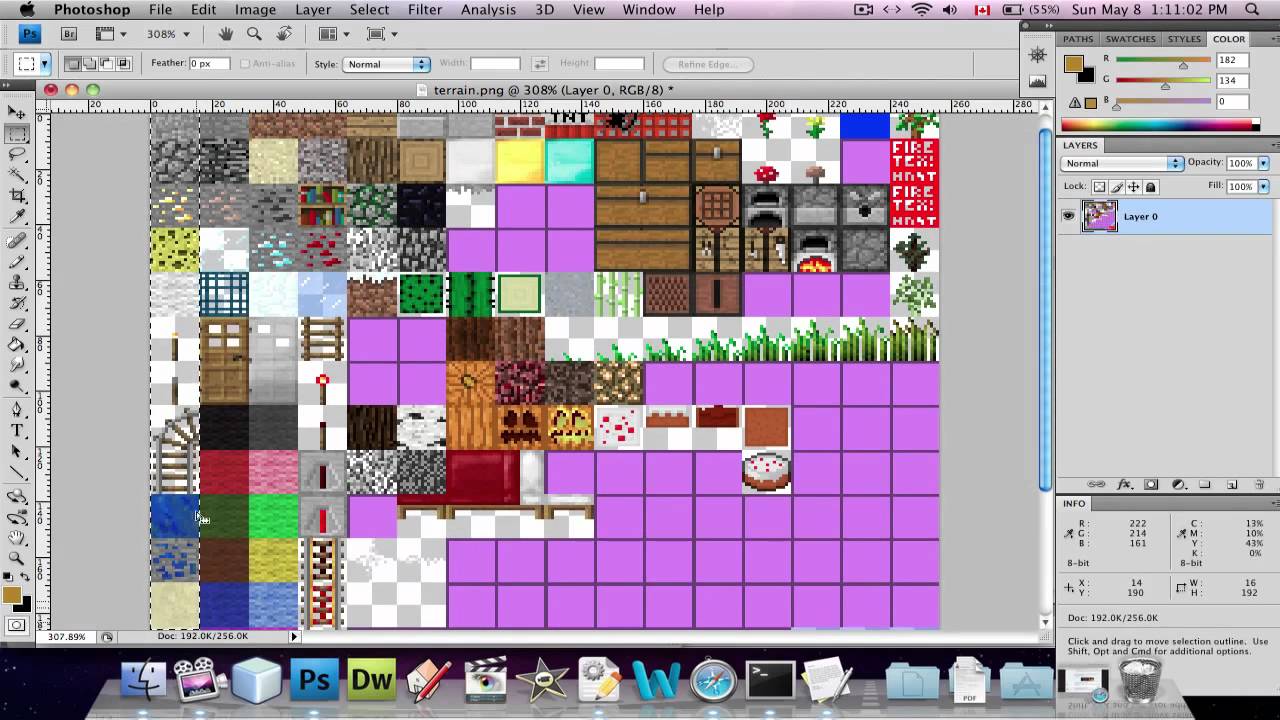This screenshot has height=720, width=1280.
Task: Select the Lasso tool
Action: [17, 155]
